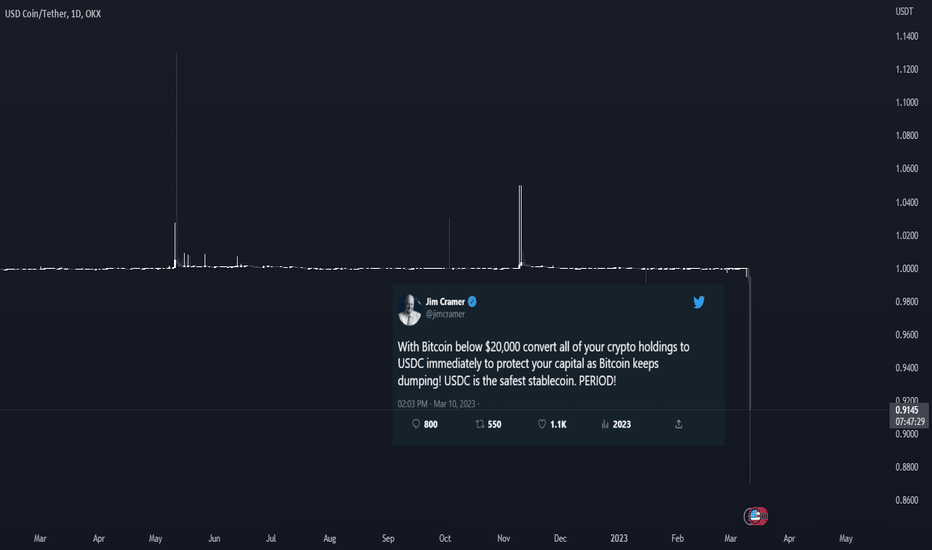This screenshot has width=932, height=550.
Task: Click the Nov label on the time axis
Action: coord(503,538)
